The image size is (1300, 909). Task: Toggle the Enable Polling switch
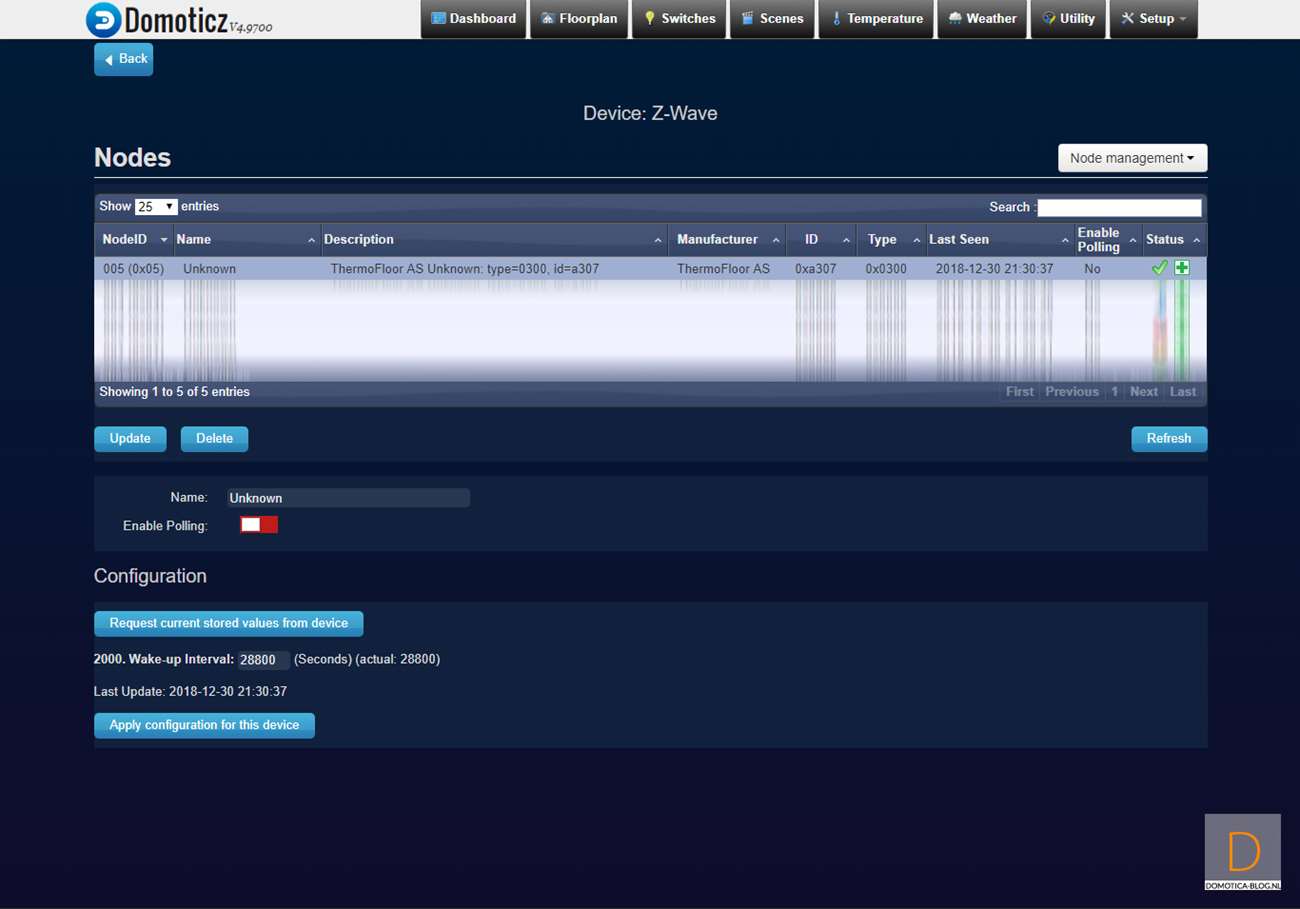point(259,525)
